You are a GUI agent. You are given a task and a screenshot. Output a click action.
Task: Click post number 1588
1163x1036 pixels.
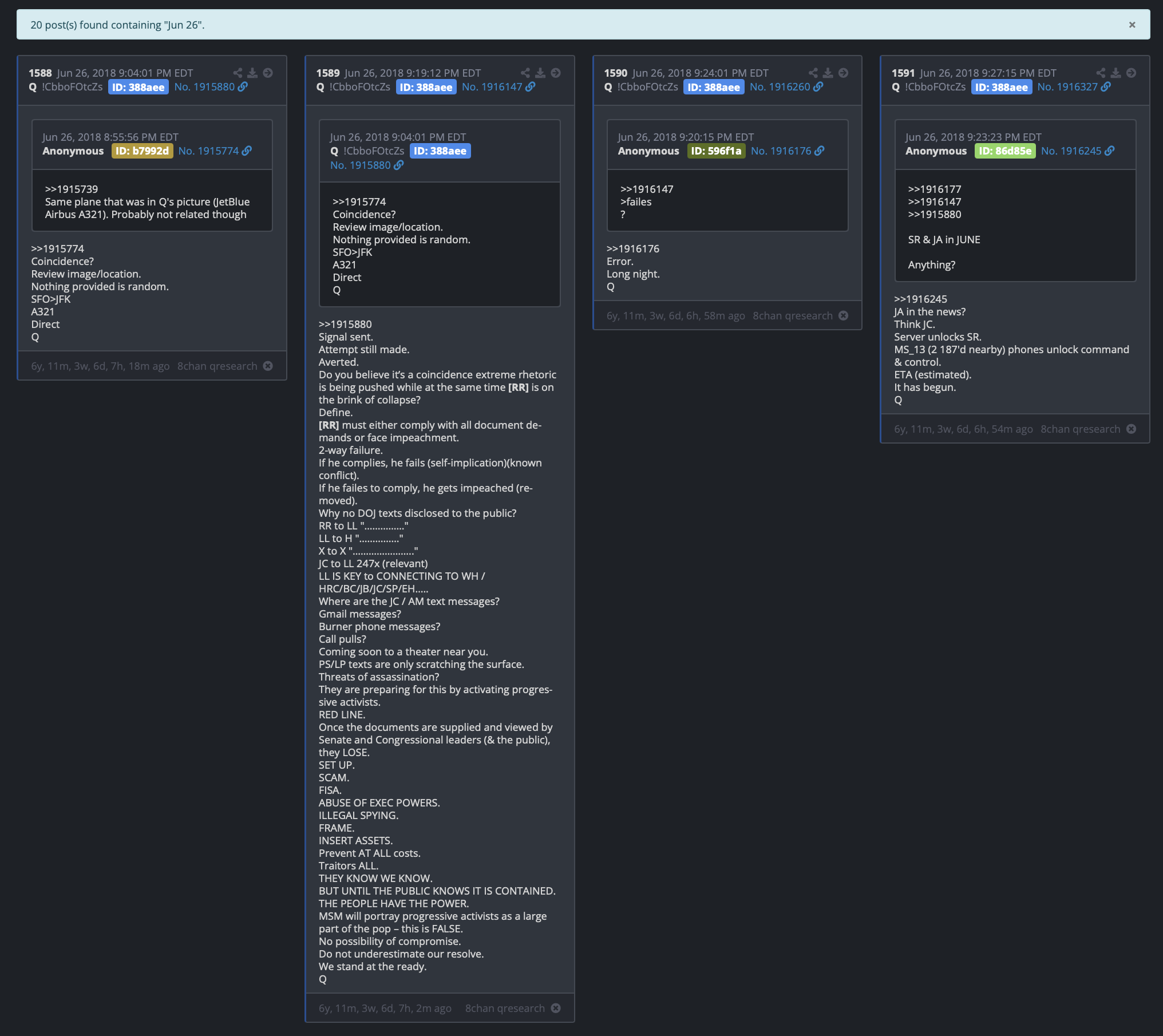click(40, 73)
